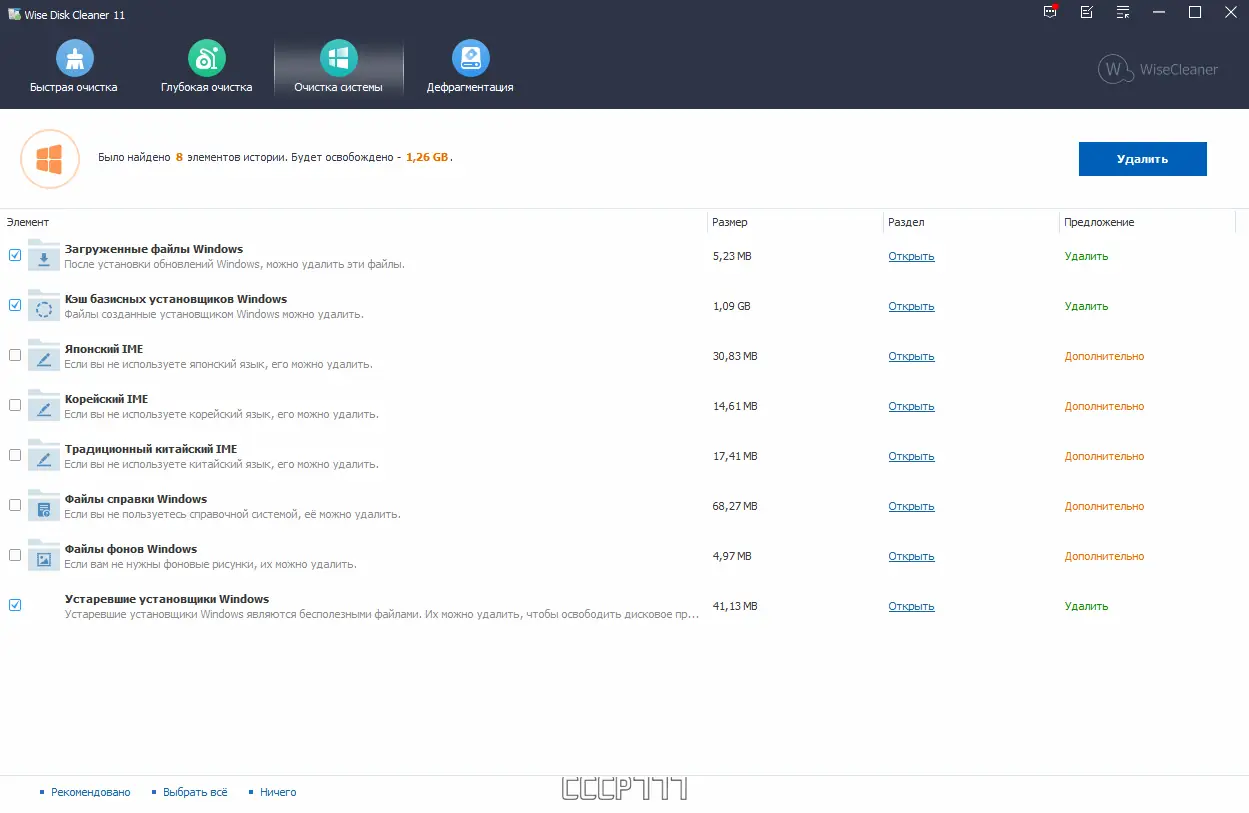Click Открыть link in Японский IME row
Screen dimensions: 1249x813
911,356
